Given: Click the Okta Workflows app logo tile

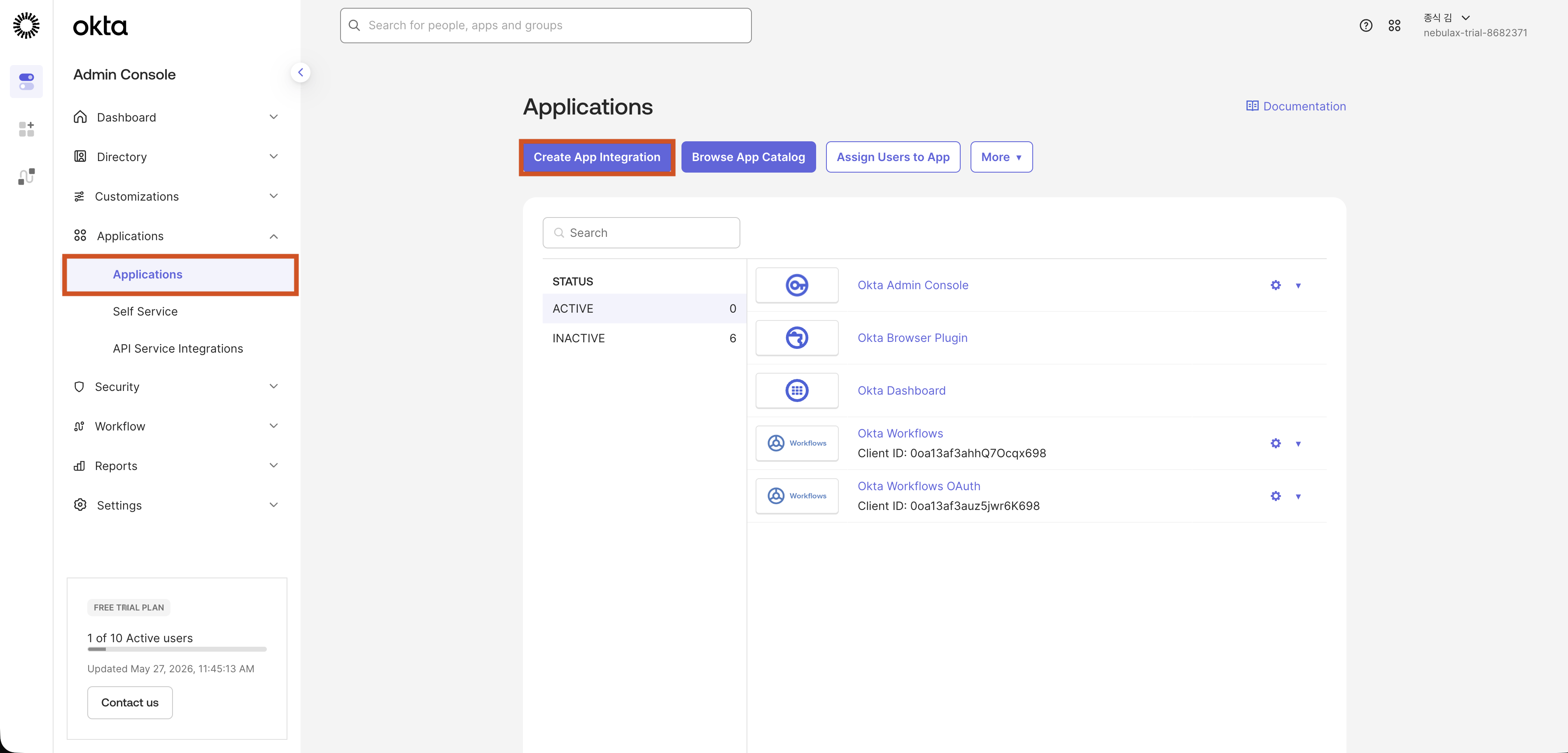Looking at the screenshot, I should [x=797, y=443].
